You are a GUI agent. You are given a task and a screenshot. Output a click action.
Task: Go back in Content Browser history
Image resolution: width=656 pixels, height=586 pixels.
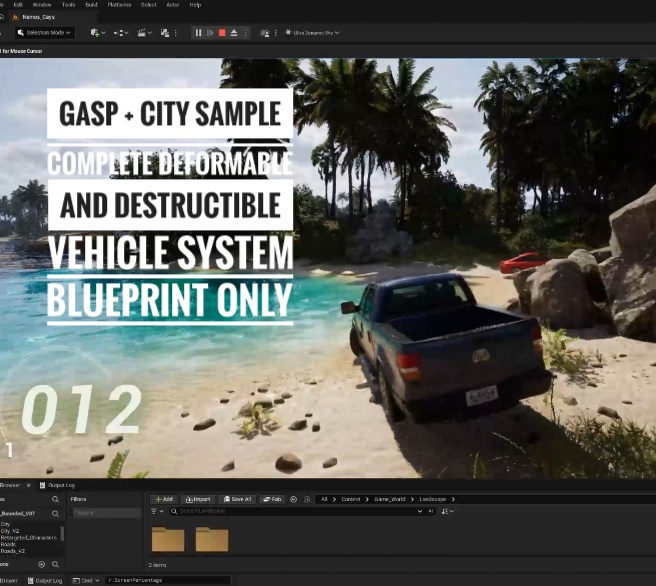pos(294,499)
